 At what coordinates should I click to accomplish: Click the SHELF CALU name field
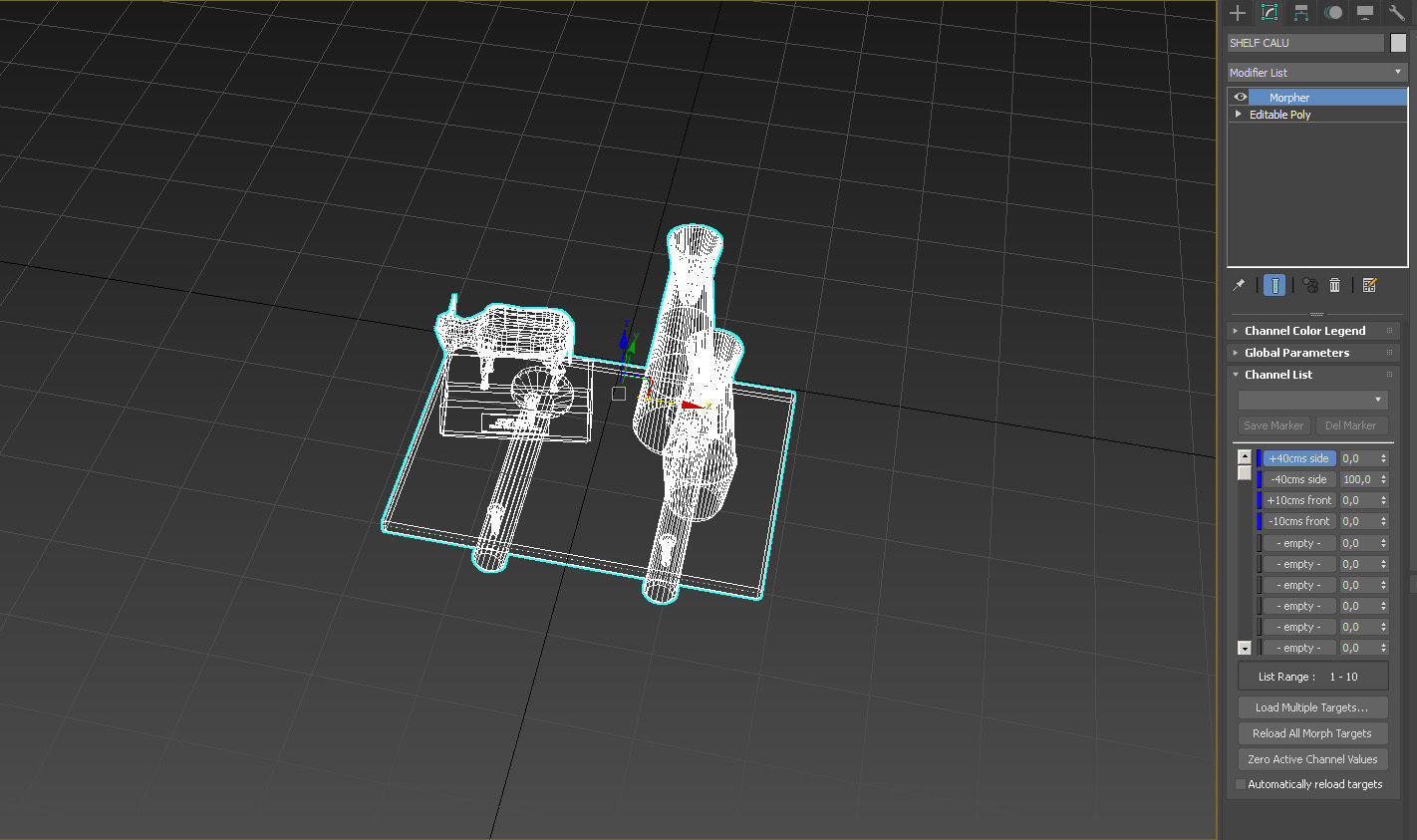(x=1305, y=43)
